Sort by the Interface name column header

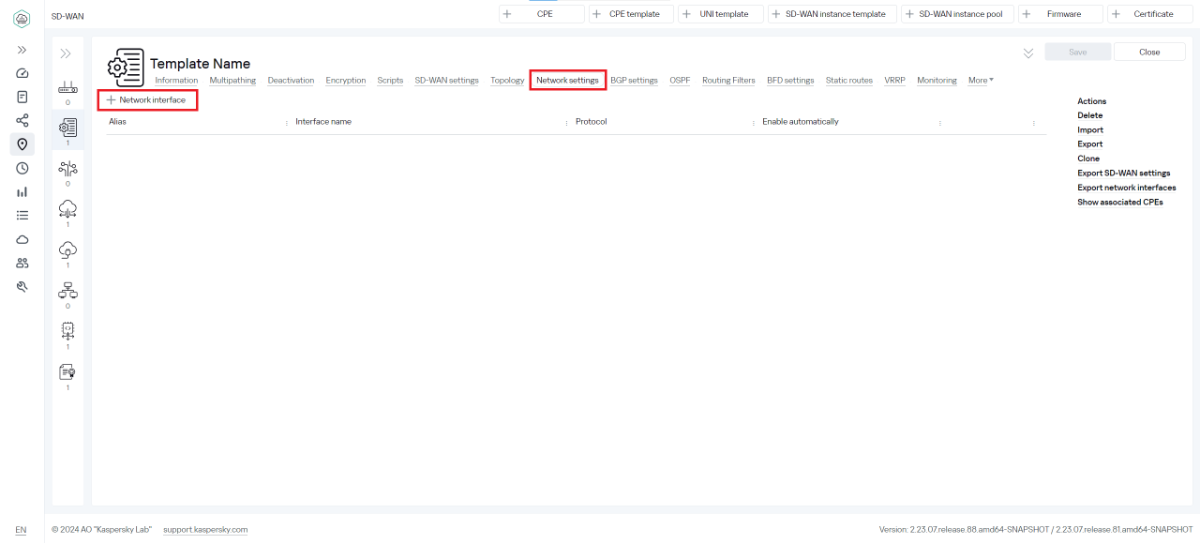tap(323, 122)
